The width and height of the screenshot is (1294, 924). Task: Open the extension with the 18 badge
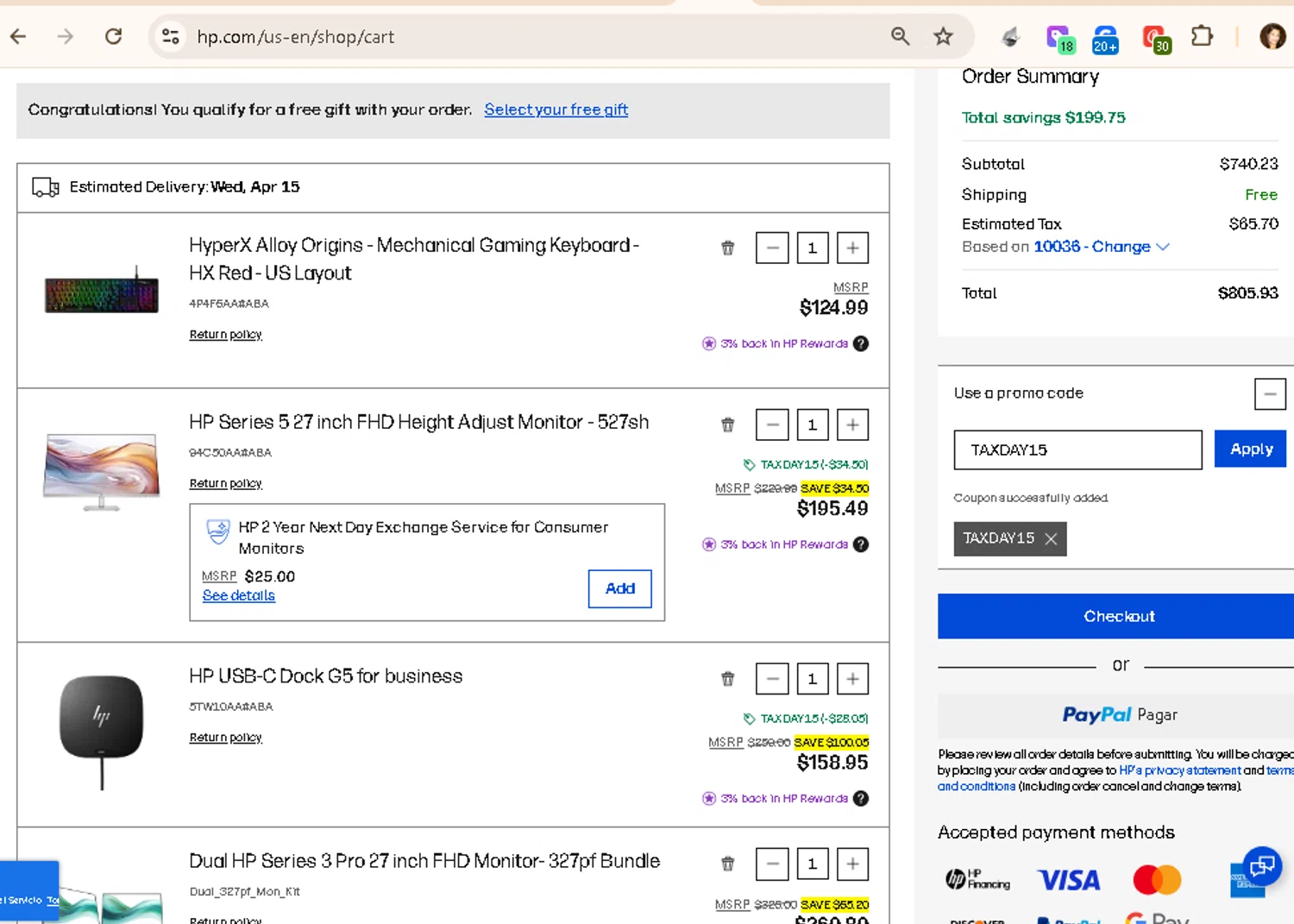click(x=1059, y=38)
